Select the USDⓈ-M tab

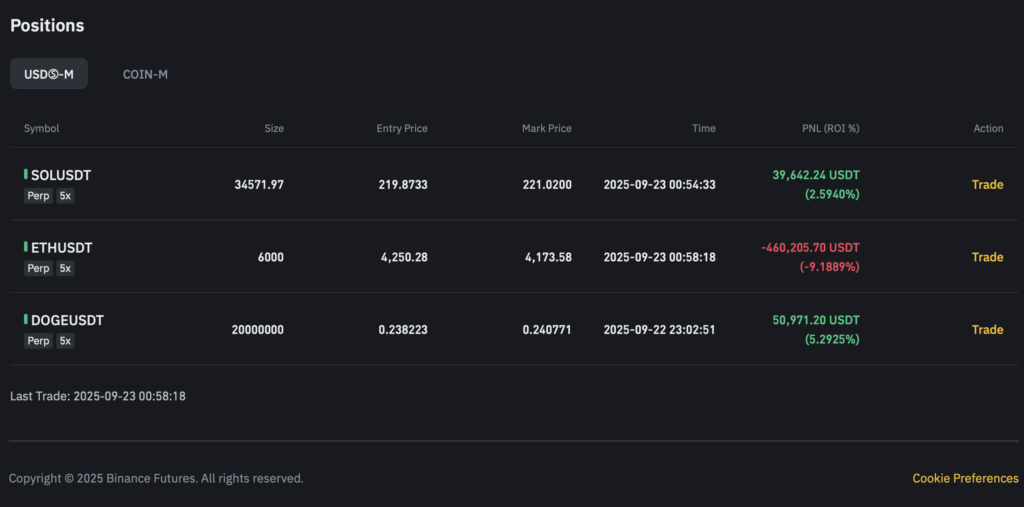click(49, 74)
